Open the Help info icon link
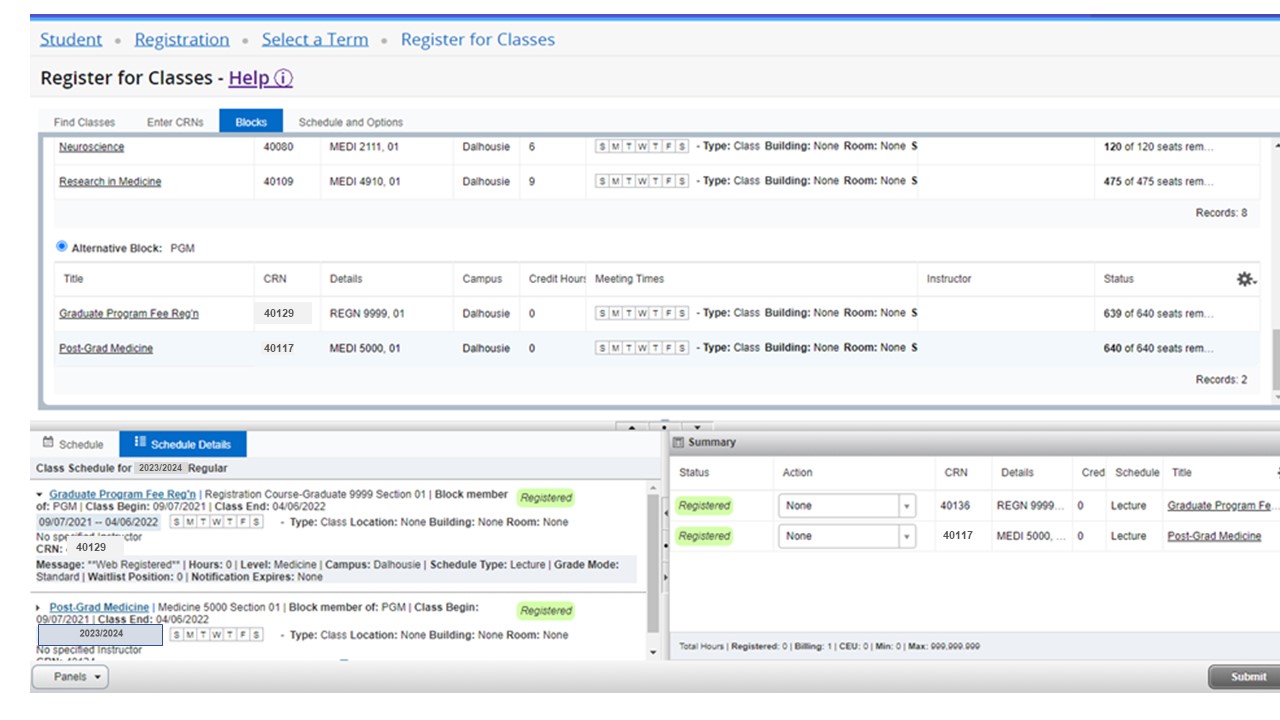Viewport: 1280px width, 720px height. point(283,78)
